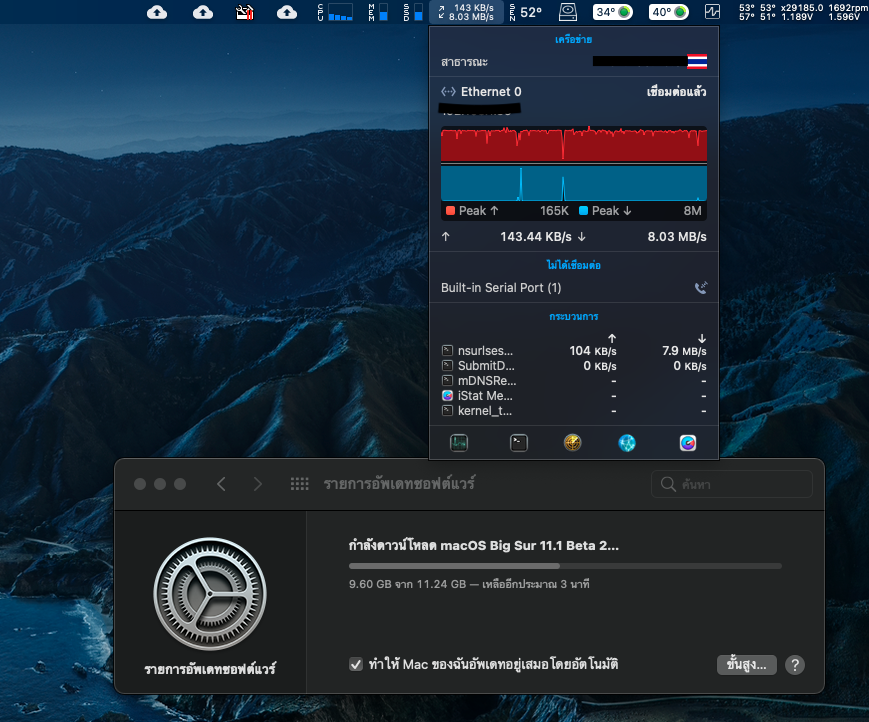
Task: Open 40° temperature indicator
Action: coord(668,12)
